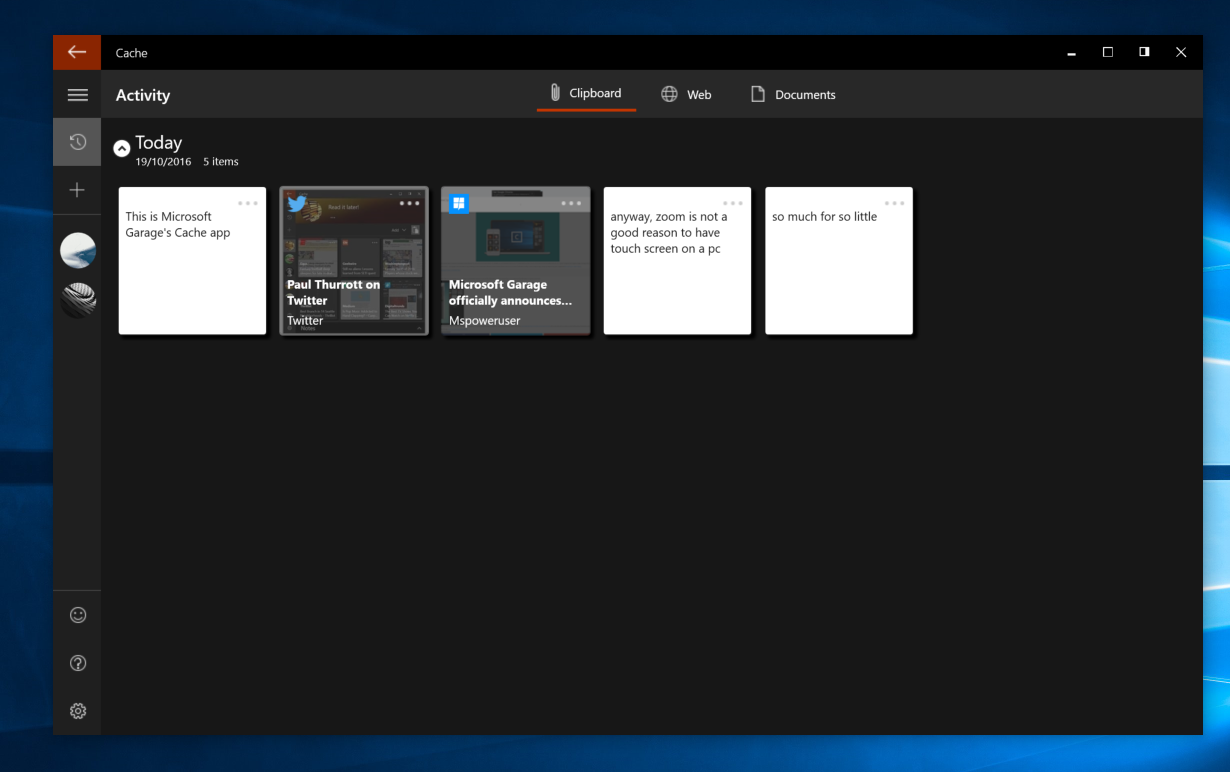The width and height of the screenshot is (1230, 772).
Task: Click the 'Cache' title bar text
Action: (131, 53)
